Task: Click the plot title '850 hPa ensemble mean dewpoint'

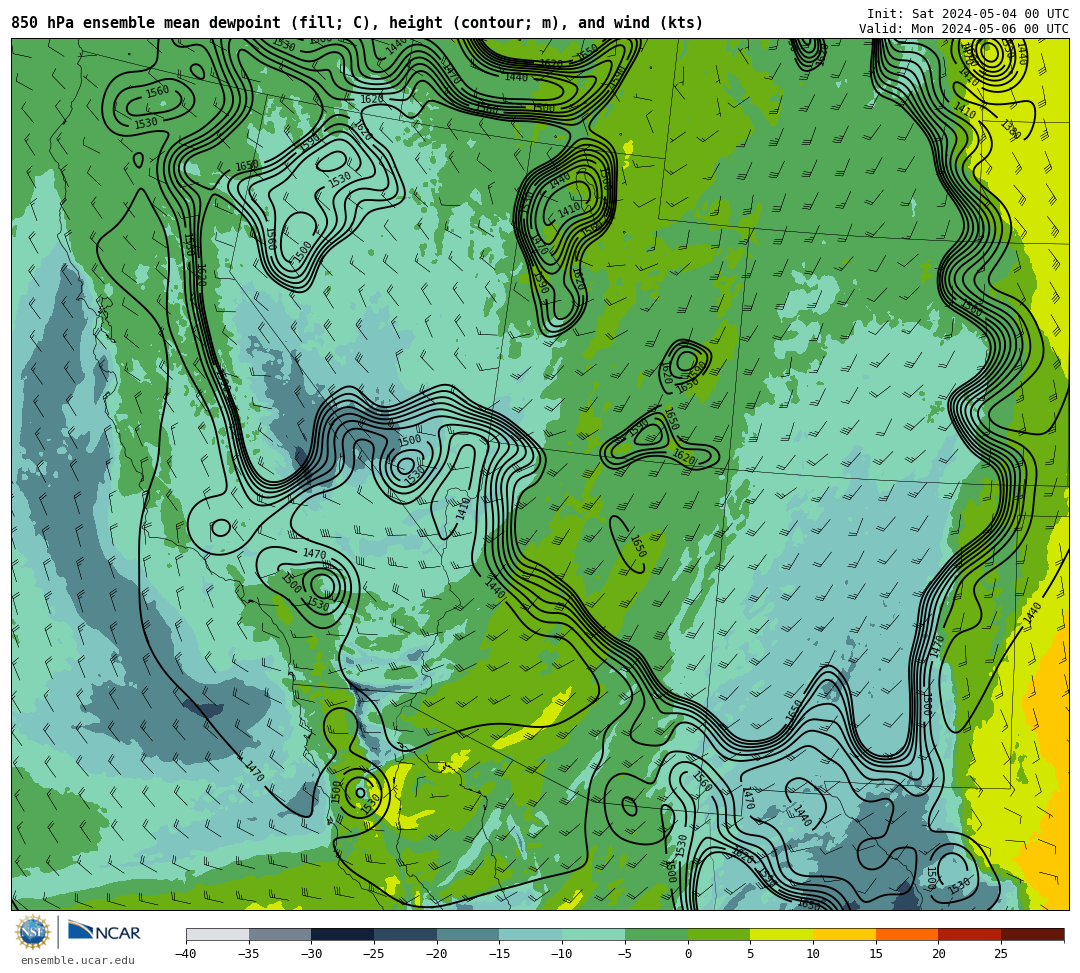Action: 145,23
